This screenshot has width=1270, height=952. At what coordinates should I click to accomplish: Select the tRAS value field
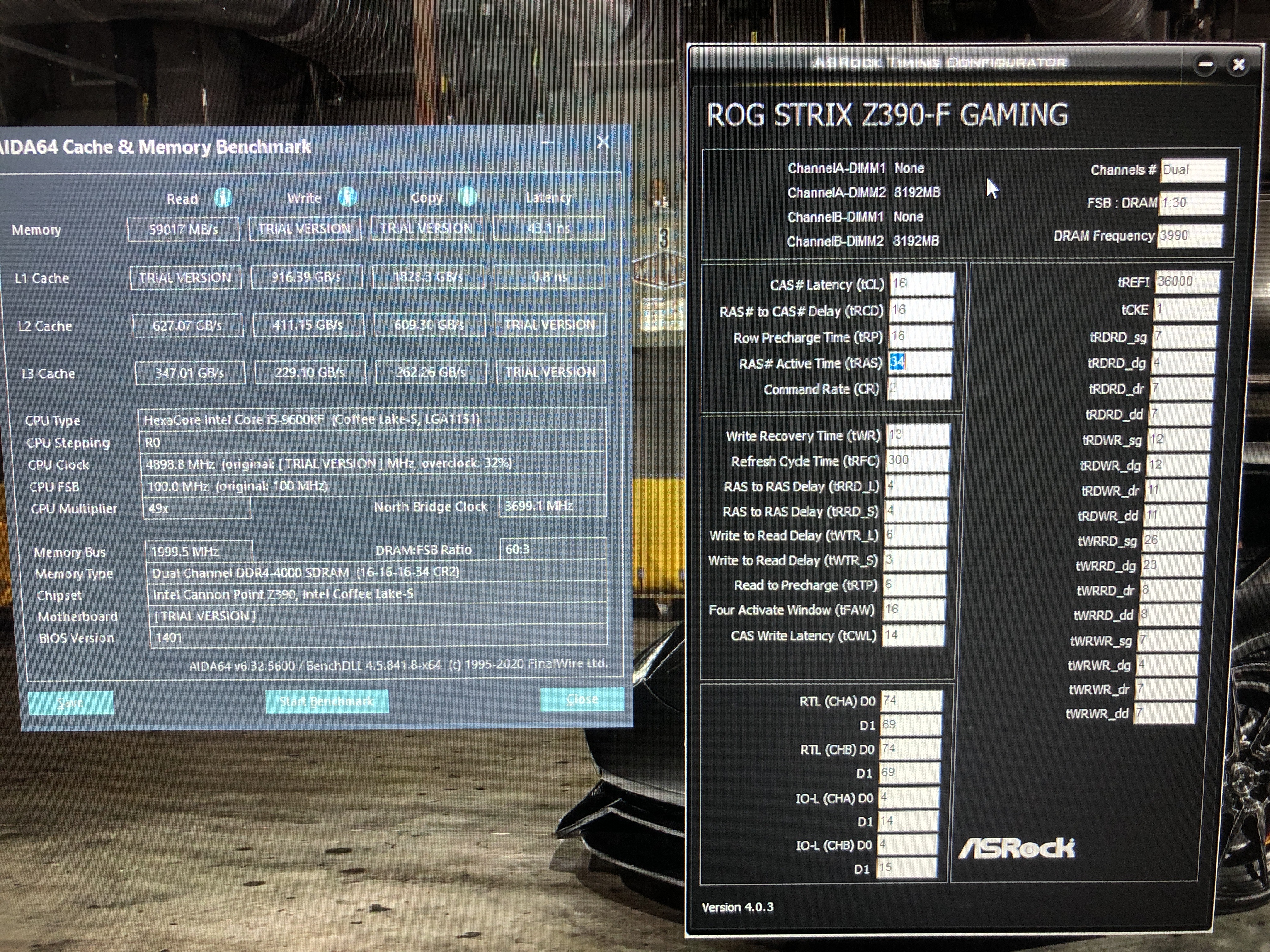[x=920, y=362]
